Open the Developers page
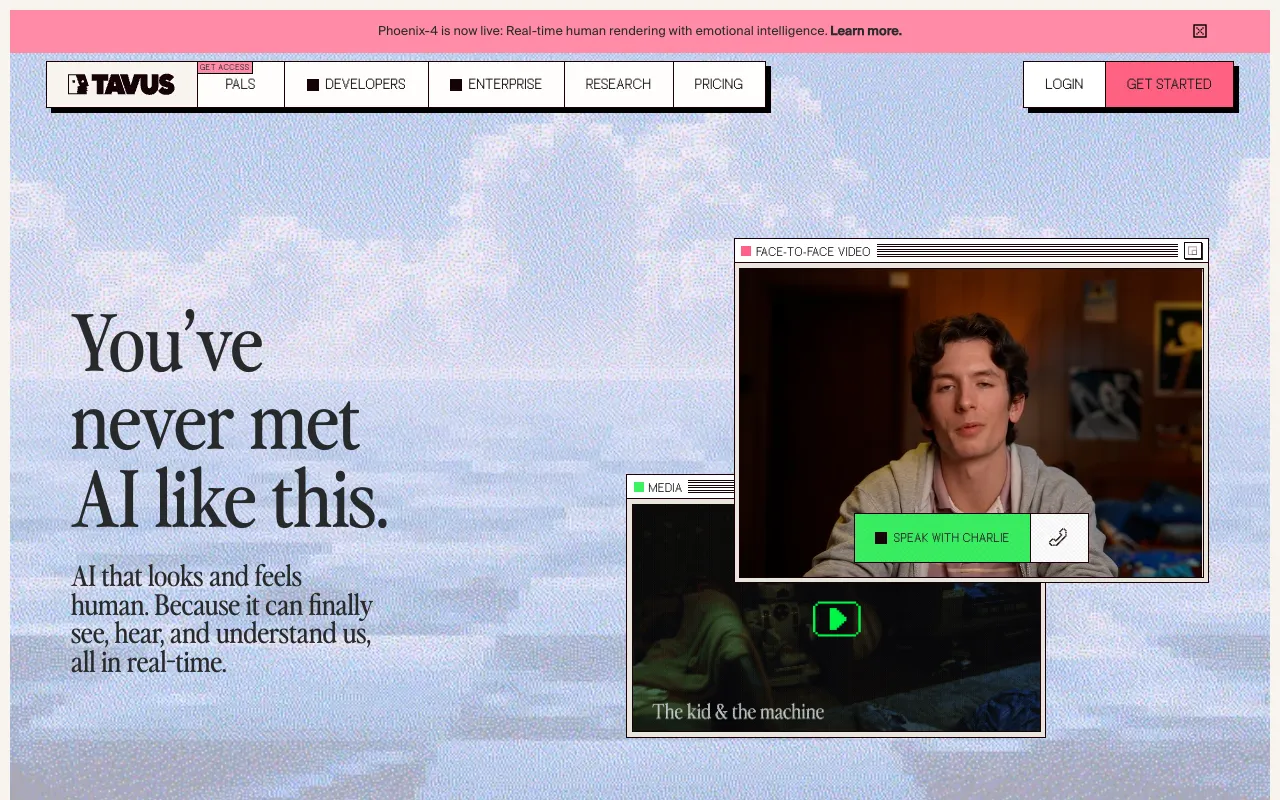1280x800 pixels. [364, 84]
